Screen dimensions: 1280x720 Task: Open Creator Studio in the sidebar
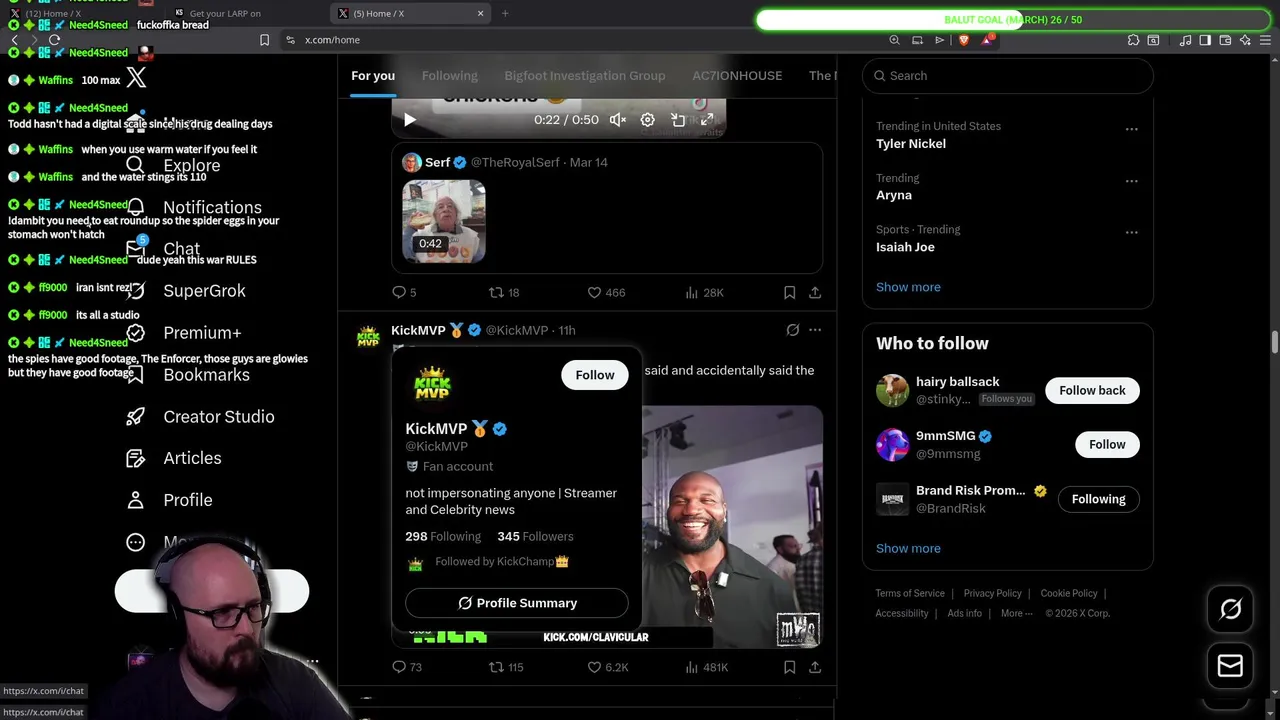pos(200,417)
